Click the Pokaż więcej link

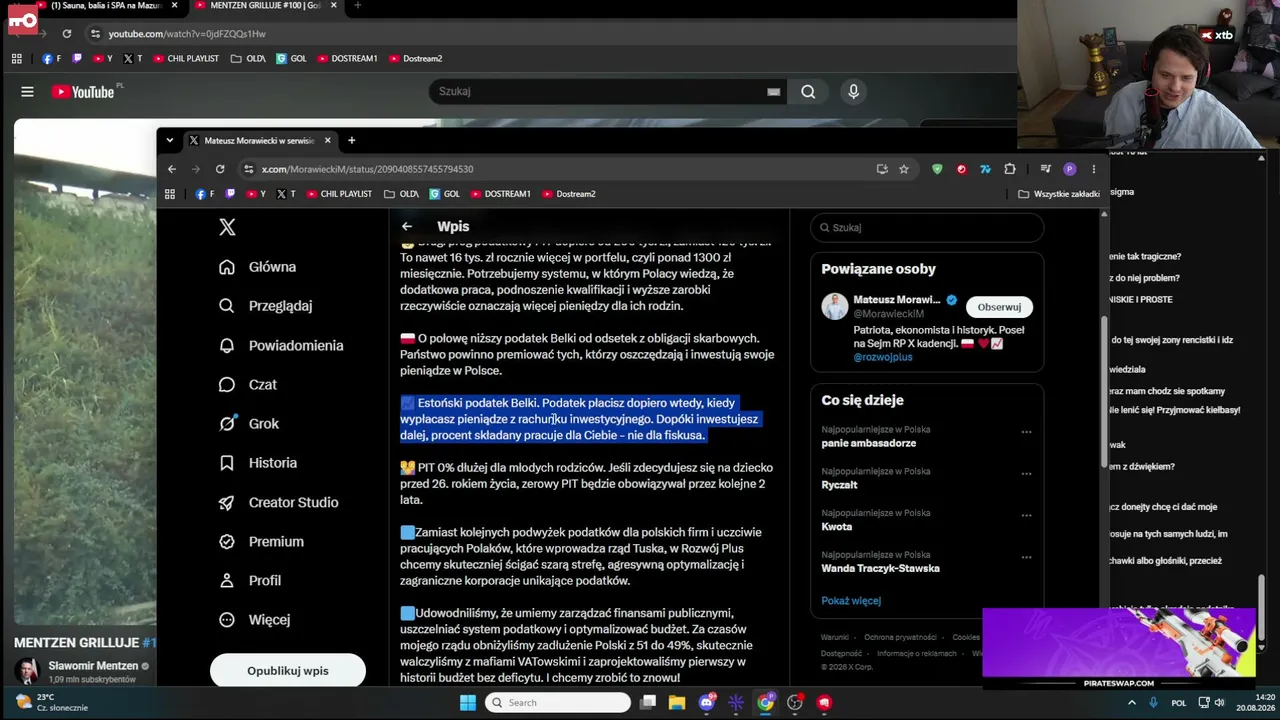[x=851, y=601]
